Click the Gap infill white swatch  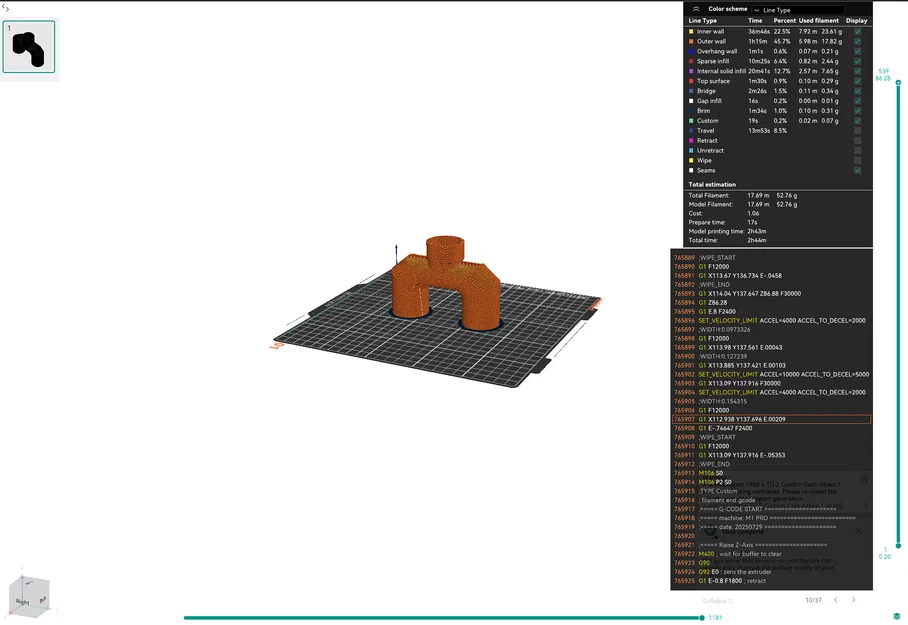[691, 101]
